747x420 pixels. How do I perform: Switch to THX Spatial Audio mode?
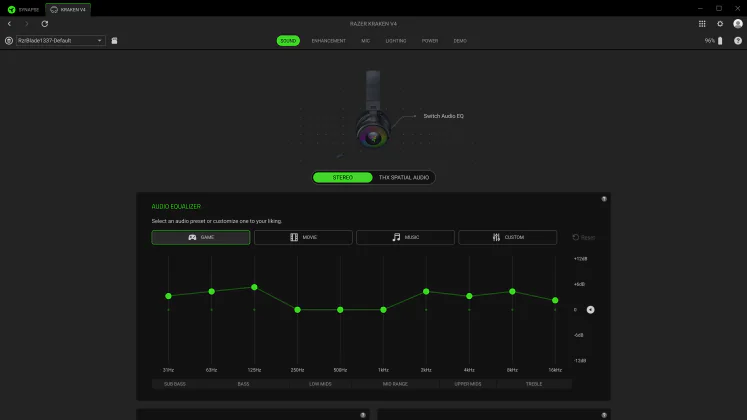[404, 178]
